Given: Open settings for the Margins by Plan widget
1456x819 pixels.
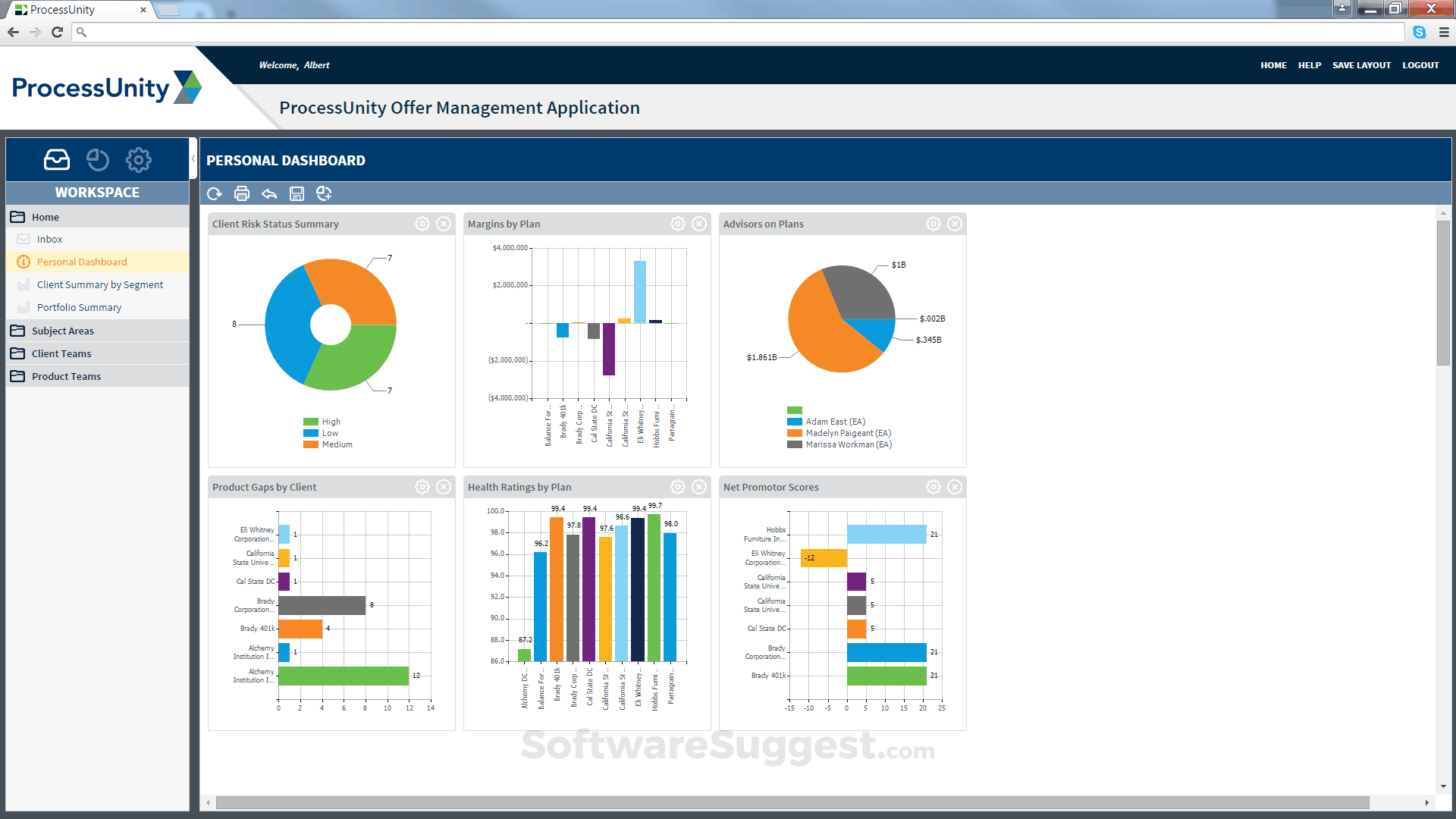Looking at the screenshot, I should [677, 223].
